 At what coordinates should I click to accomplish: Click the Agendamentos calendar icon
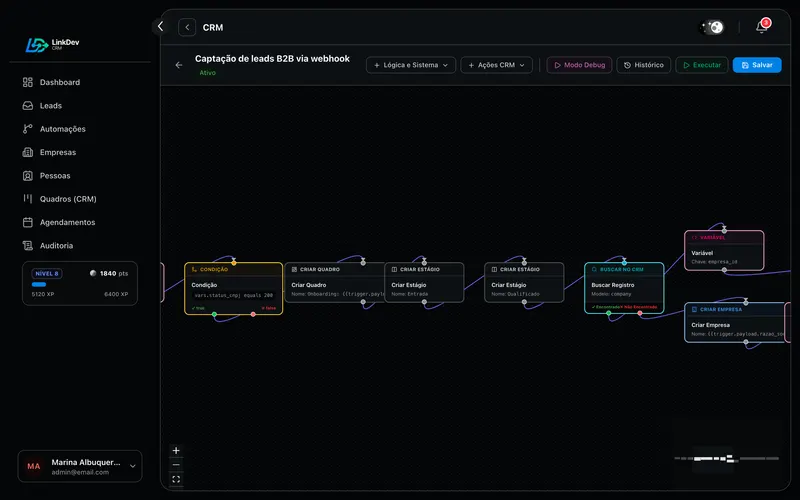(x=28, y=222)
